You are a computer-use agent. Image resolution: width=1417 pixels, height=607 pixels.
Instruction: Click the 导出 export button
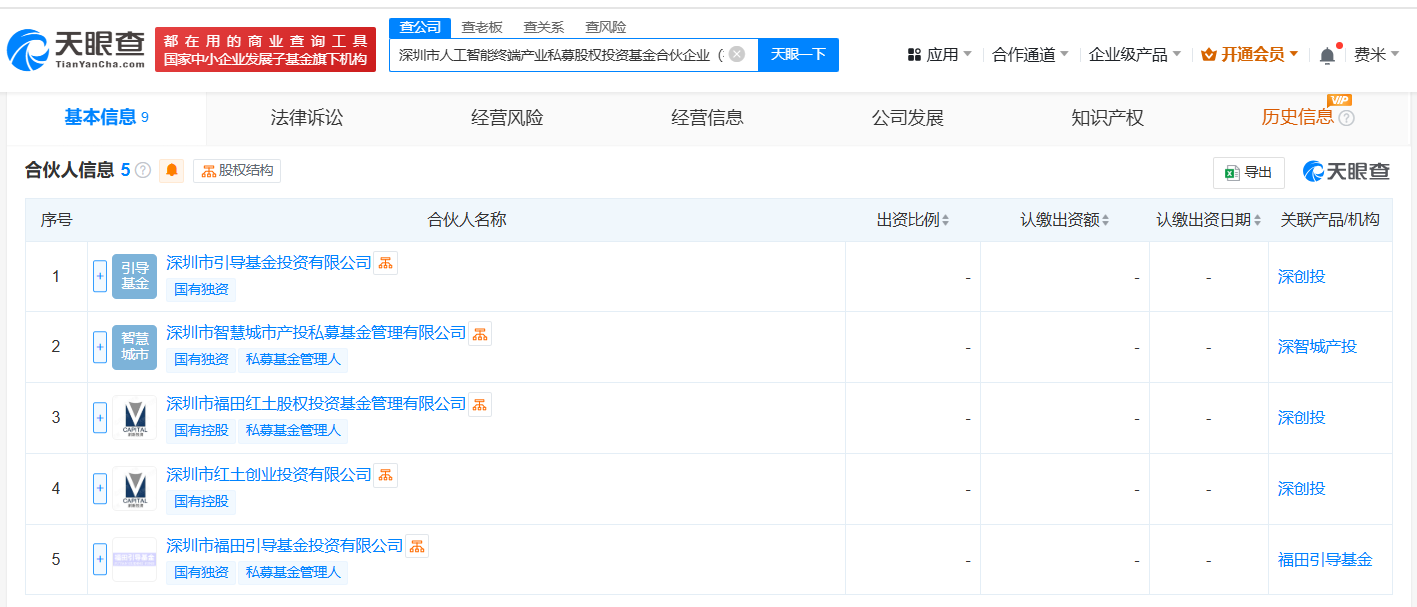(1248, 172)
